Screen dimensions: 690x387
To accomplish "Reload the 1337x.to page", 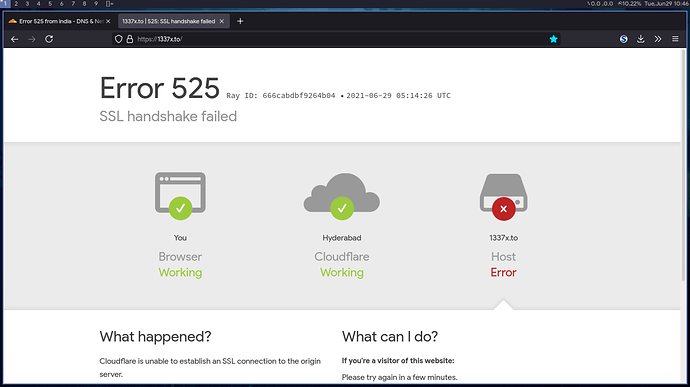I will click(x=49, y=39).
